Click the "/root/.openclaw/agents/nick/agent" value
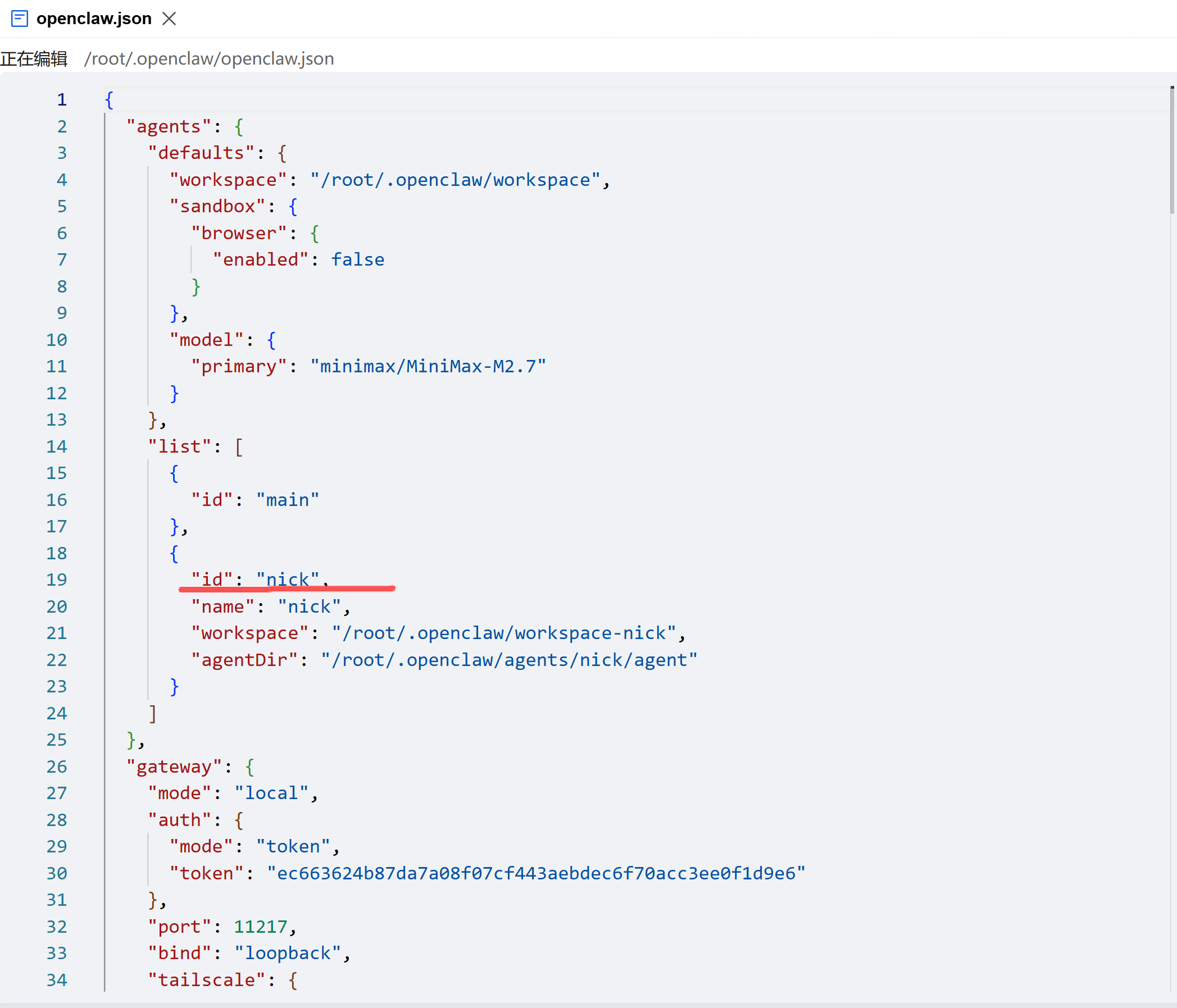 [509, 660]
